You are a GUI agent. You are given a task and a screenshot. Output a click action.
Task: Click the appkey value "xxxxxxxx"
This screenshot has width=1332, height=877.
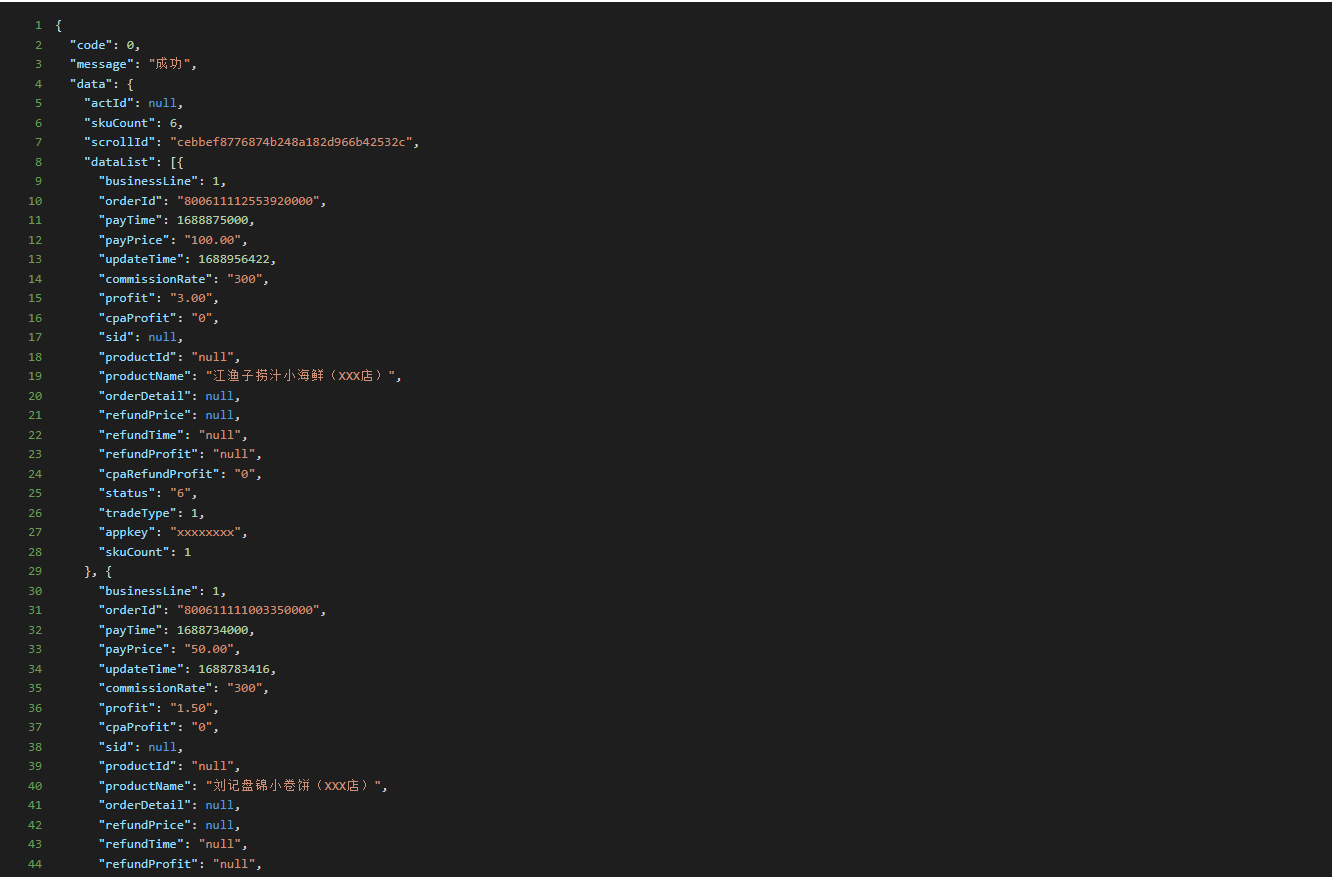coord(205,532)
